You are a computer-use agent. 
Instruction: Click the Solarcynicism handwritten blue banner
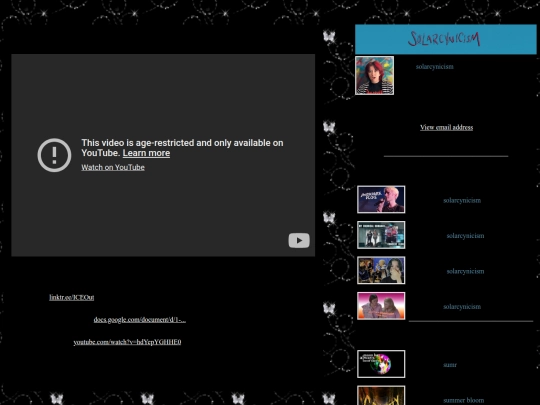click(446, 39)
